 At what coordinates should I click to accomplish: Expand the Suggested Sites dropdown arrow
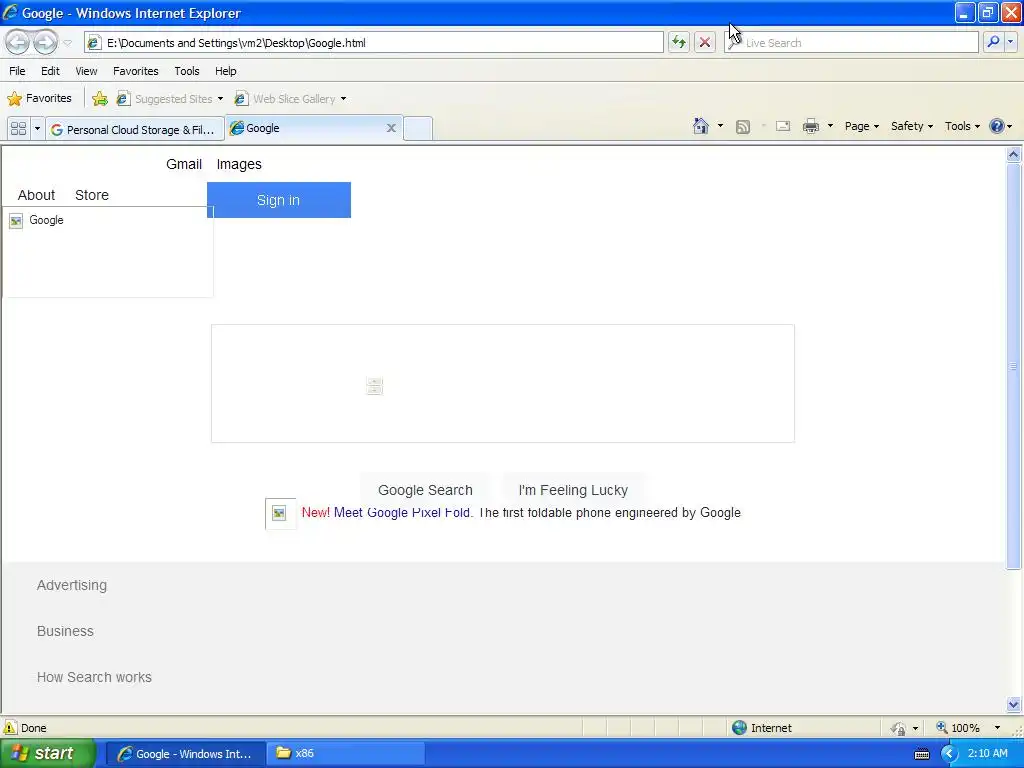(220, 99)
